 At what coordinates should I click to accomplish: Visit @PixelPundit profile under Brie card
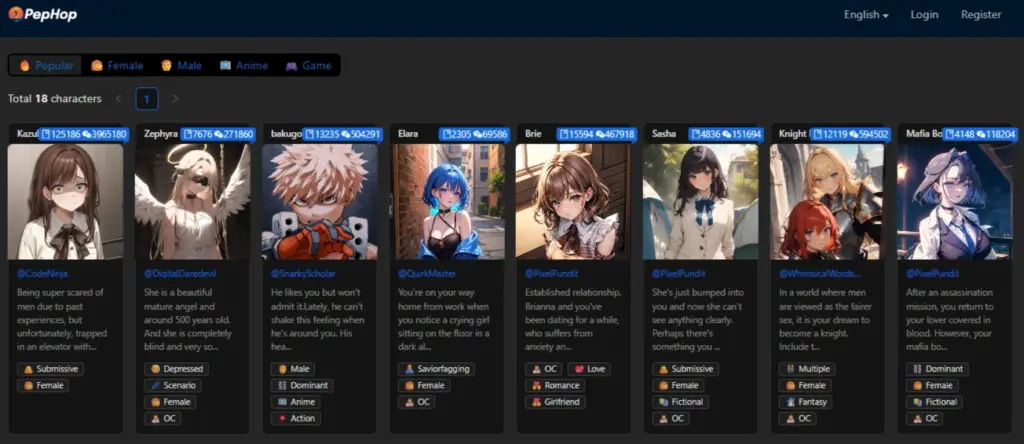click(x=552, y=274)
